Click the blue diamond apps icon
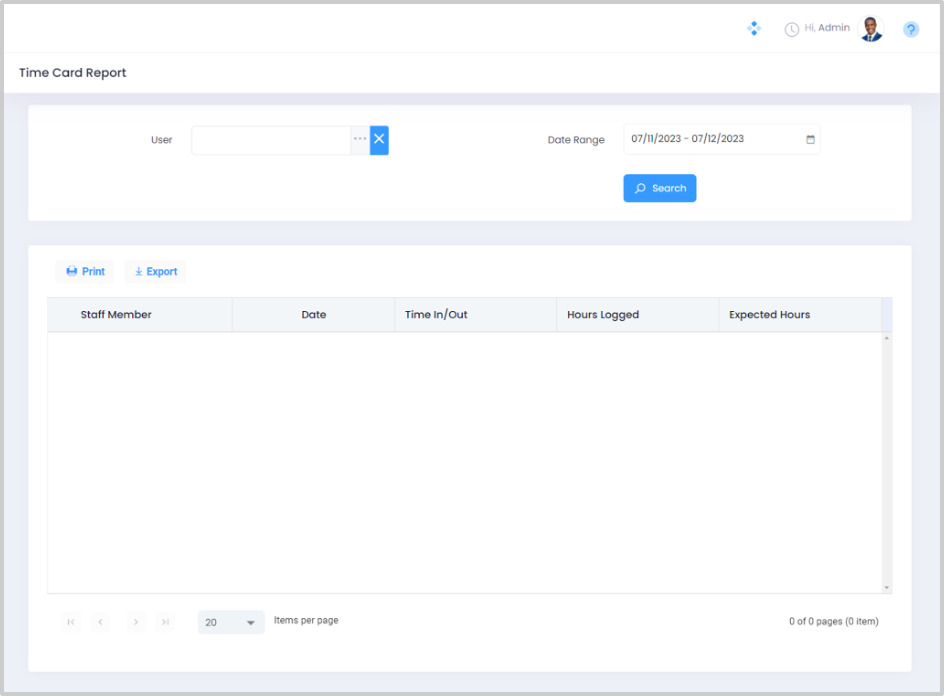Image resolution: width=944 pixels, height=696 pixels. 754,29
